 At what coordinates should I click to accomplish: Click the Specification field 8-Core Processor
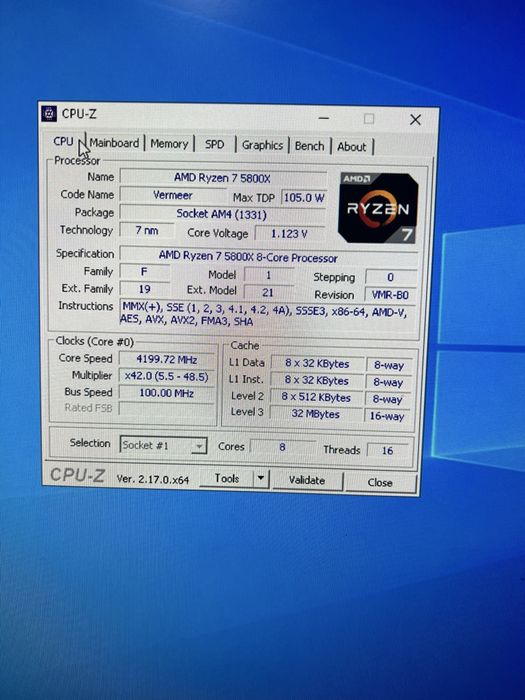[x=268, y=256]
